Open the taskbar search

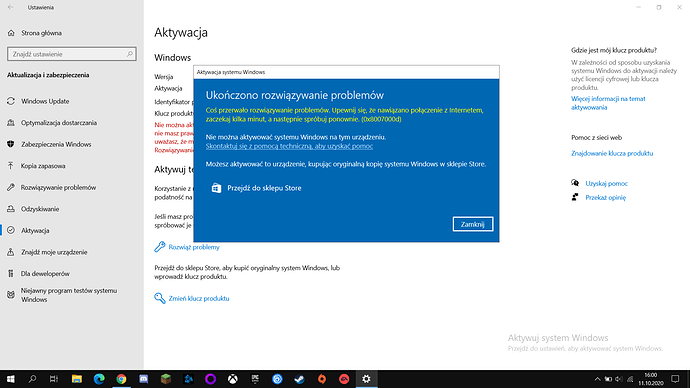(x=32, y=379)
